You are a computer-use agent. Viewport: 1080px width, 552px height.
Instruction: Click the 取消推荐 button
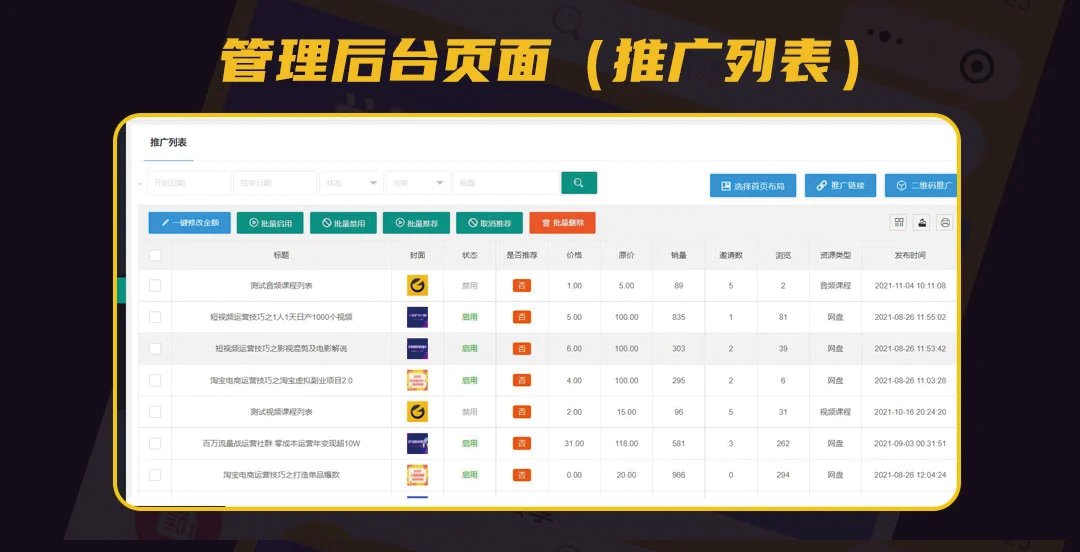(489, 223)
